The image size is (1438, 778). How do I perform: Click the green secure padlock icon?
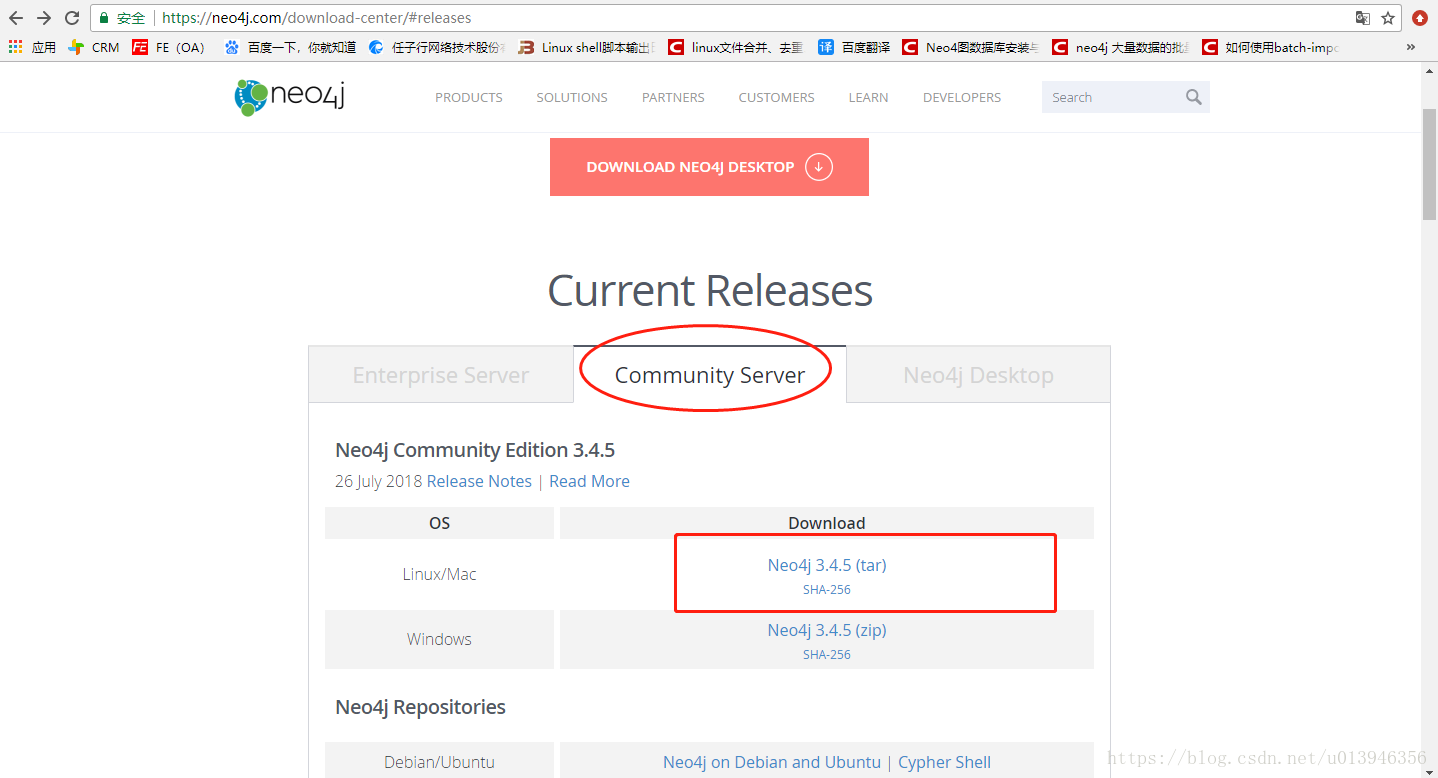click(x=104, y=18)
